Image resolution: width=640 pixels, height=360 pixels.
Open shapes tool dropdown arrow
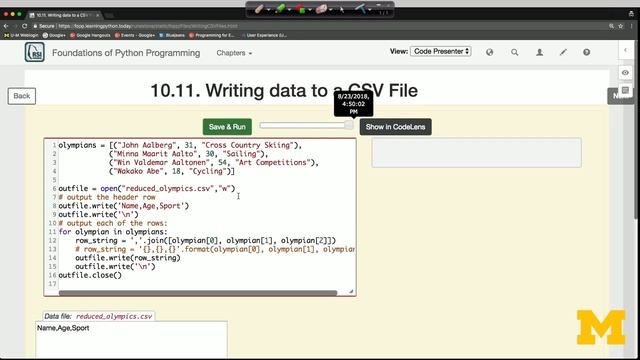click(x=310, y=9)
